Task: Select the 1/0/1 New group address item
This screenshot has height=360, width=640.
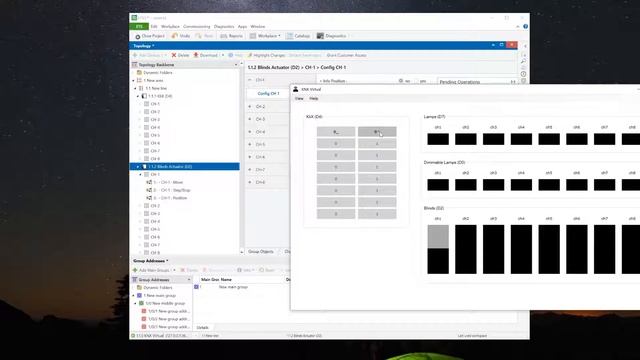Action: [x=166, y=311]
